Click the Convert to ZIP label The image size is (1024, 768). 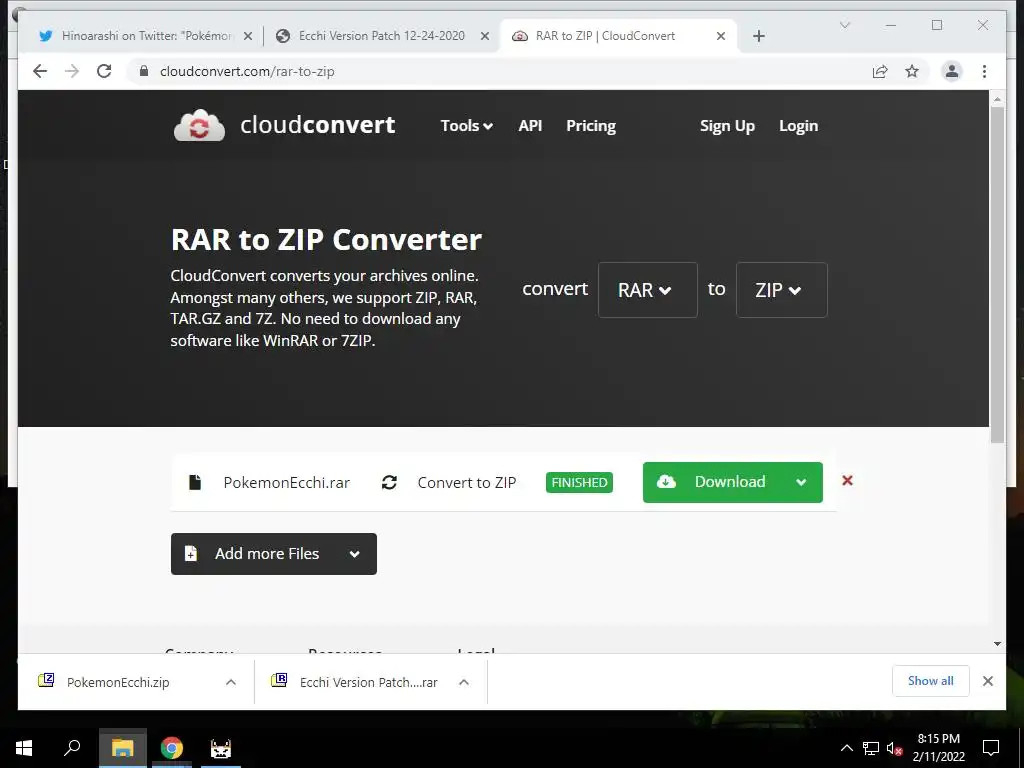click(467, 483)
